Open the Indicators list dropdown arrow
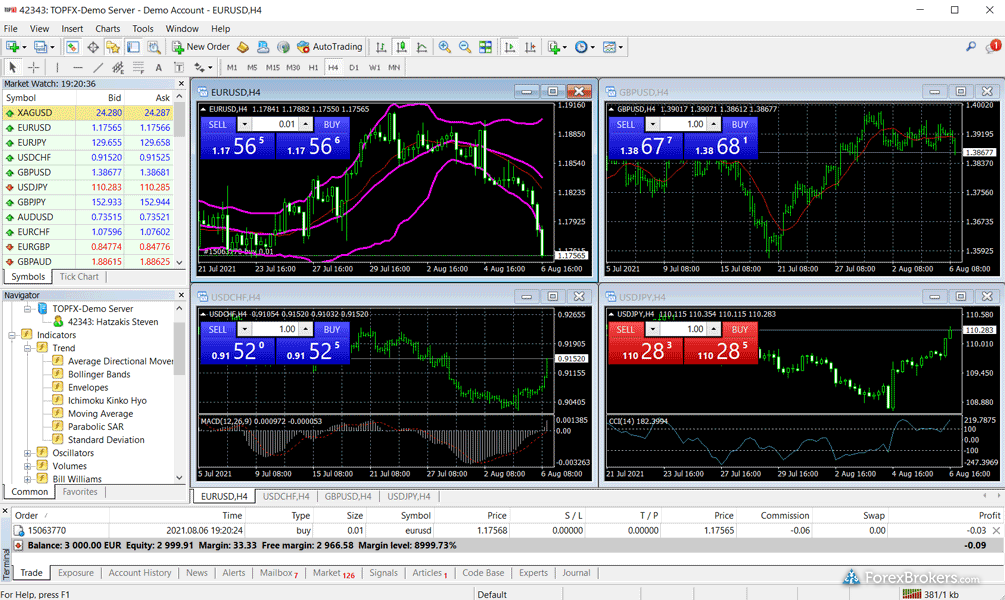Screen dimensions: 1005x600 pyautogui.click(x=565, y=47)
